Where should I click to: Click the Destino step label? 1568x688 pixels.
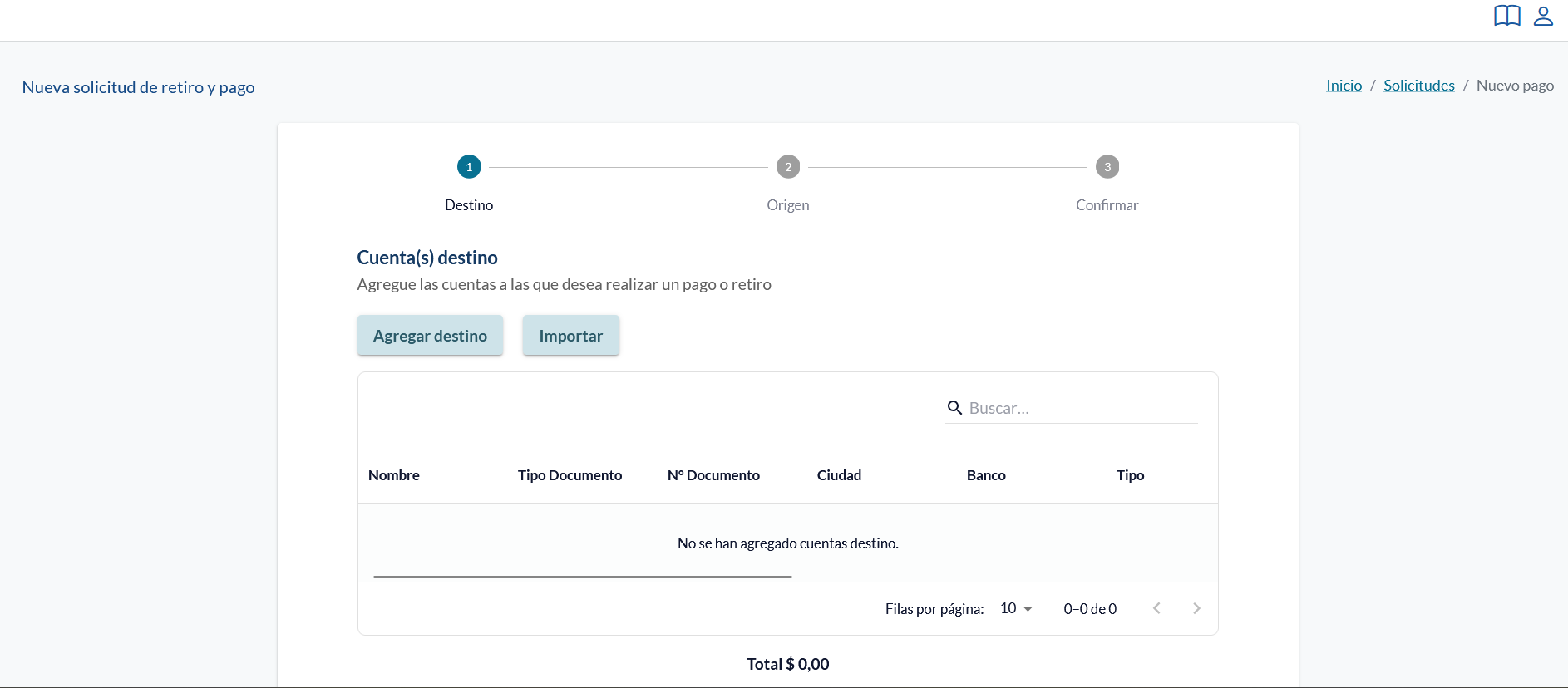[469, 205]
